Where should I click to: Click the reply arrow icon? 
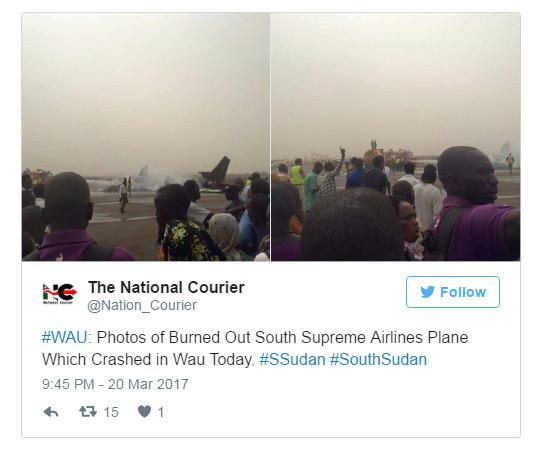51,411
